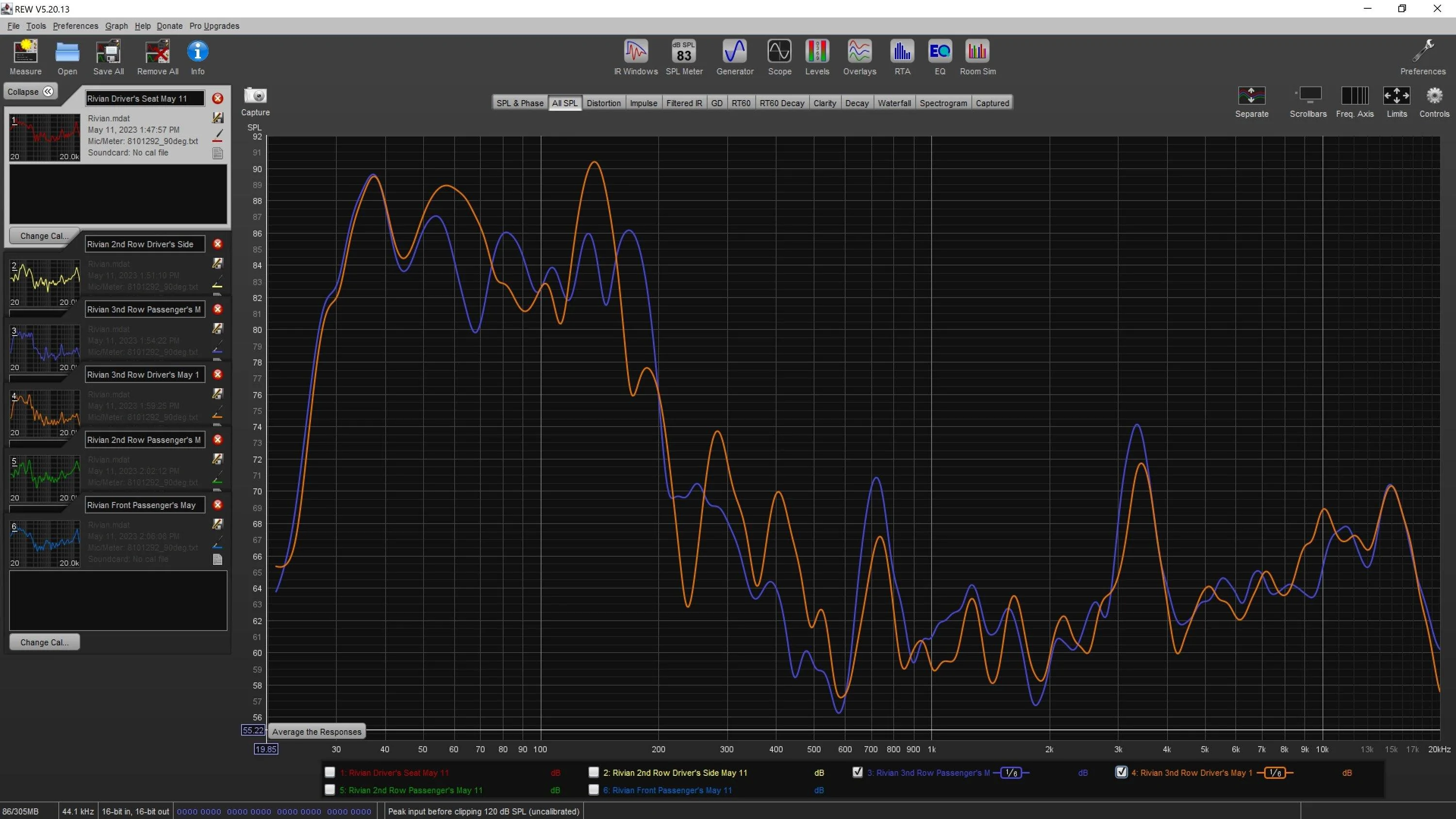Remove Rivian Front Passenger's May measurement

[x=217, y=505]
